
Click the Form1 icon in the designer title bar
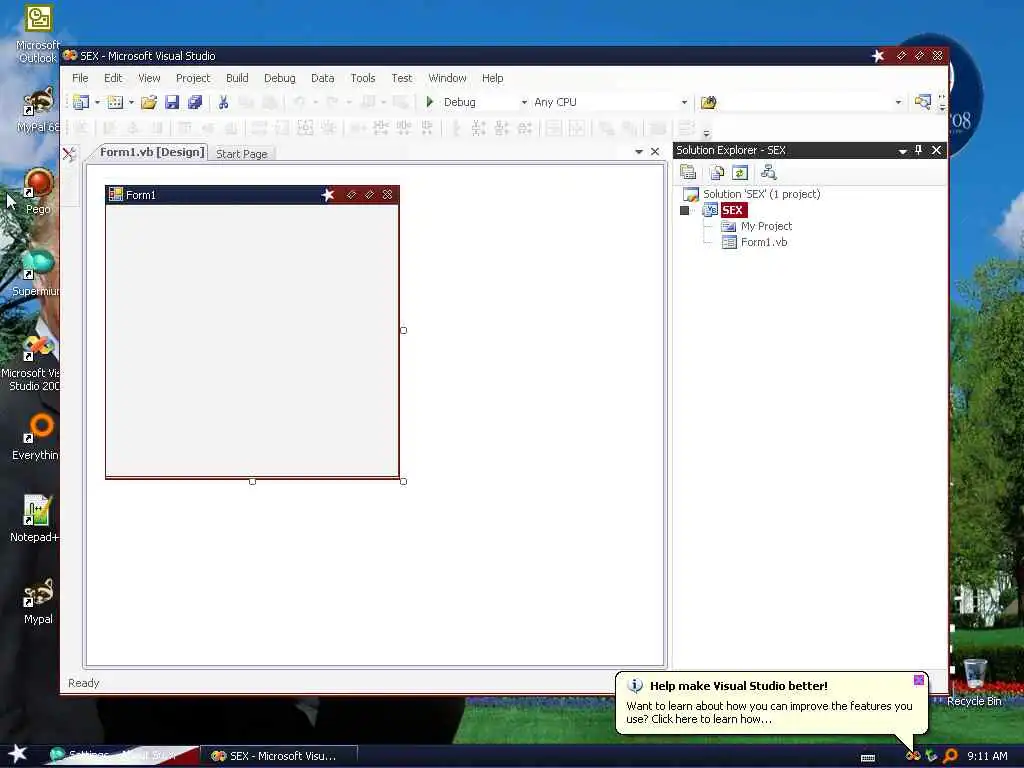point(116,195)
